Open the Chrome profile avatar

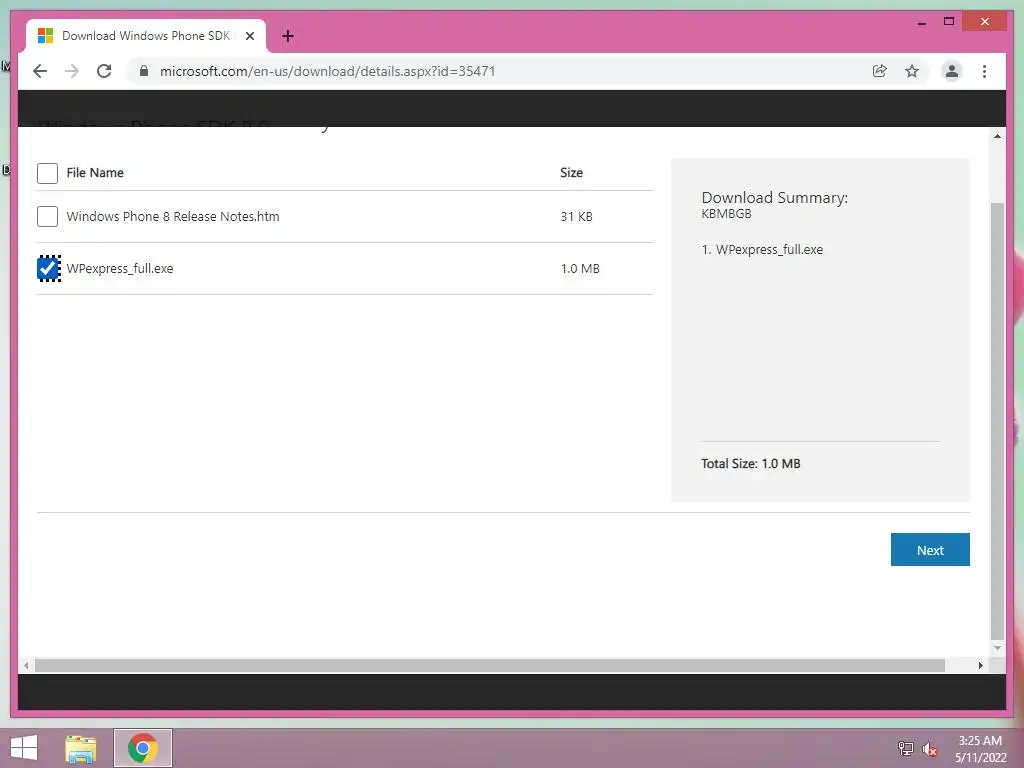(x=952, y=71)
